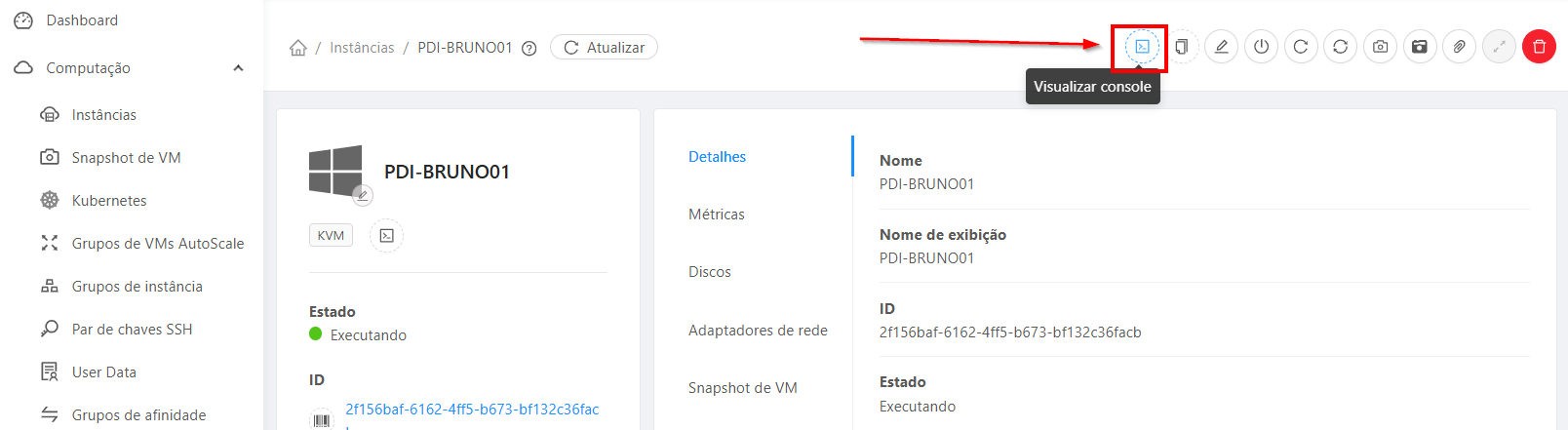Click the reinstall instance sync icon
This screenshot has width=1568, height=430.
click(x=1341, y=47)
